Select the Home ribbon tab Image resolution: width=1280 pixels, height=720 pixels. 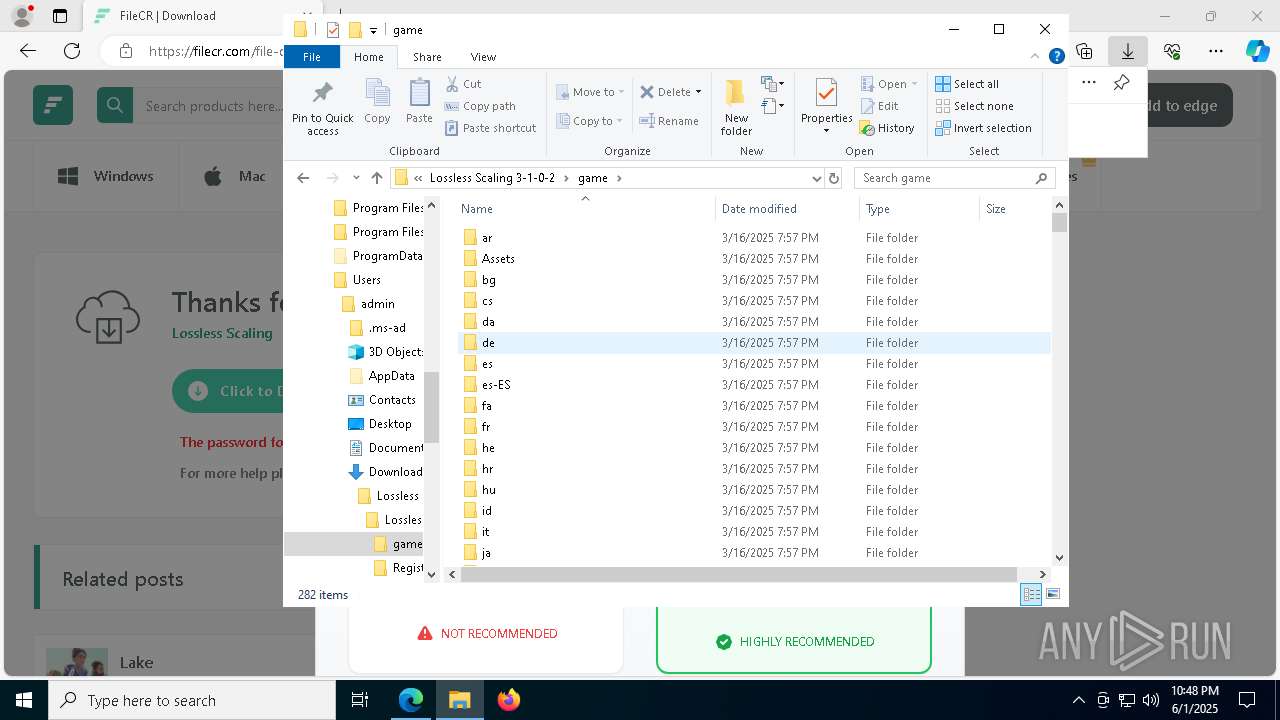pyautogui.click(x=368, y=57)
